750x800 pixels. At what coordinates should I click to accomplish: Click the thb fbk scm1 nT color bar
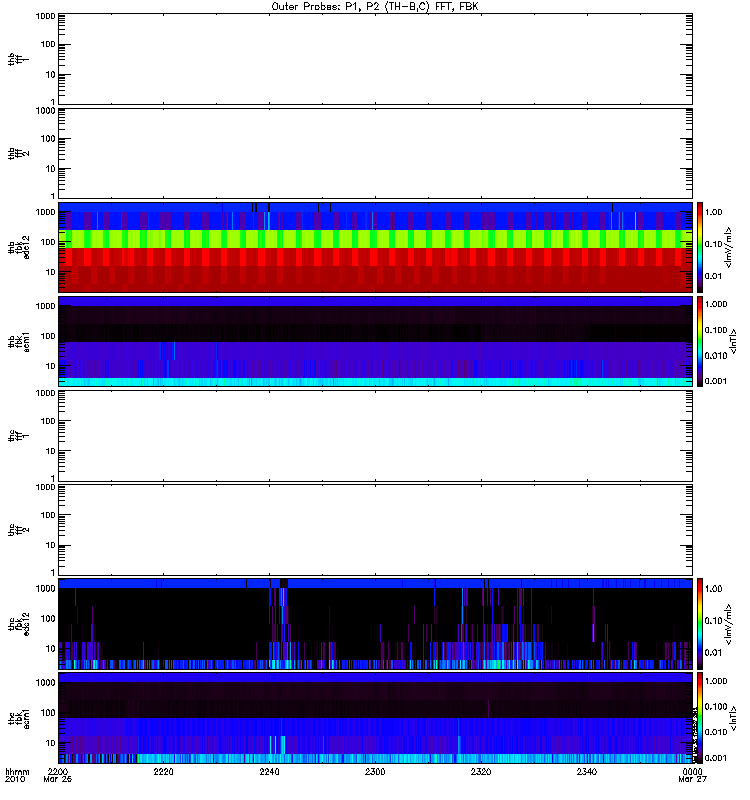tap(700, 341)
